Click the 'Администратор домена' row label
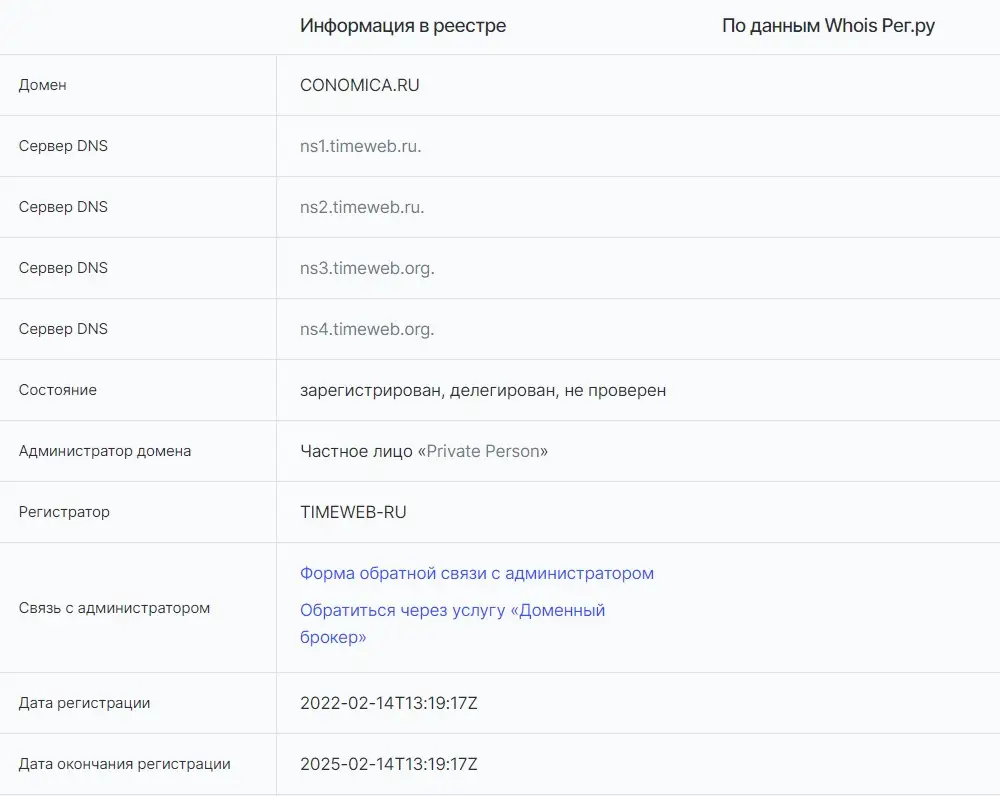The image size is (1000, 796). tap(105, 451)
